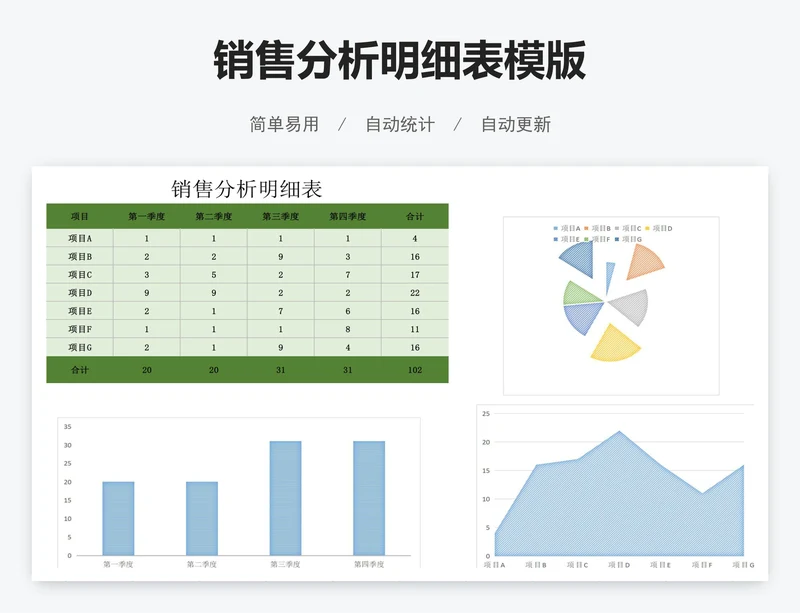The width and height of the screenshot is (800, 613).
Task: Click the 项目G row label
Action: point(80,348)
